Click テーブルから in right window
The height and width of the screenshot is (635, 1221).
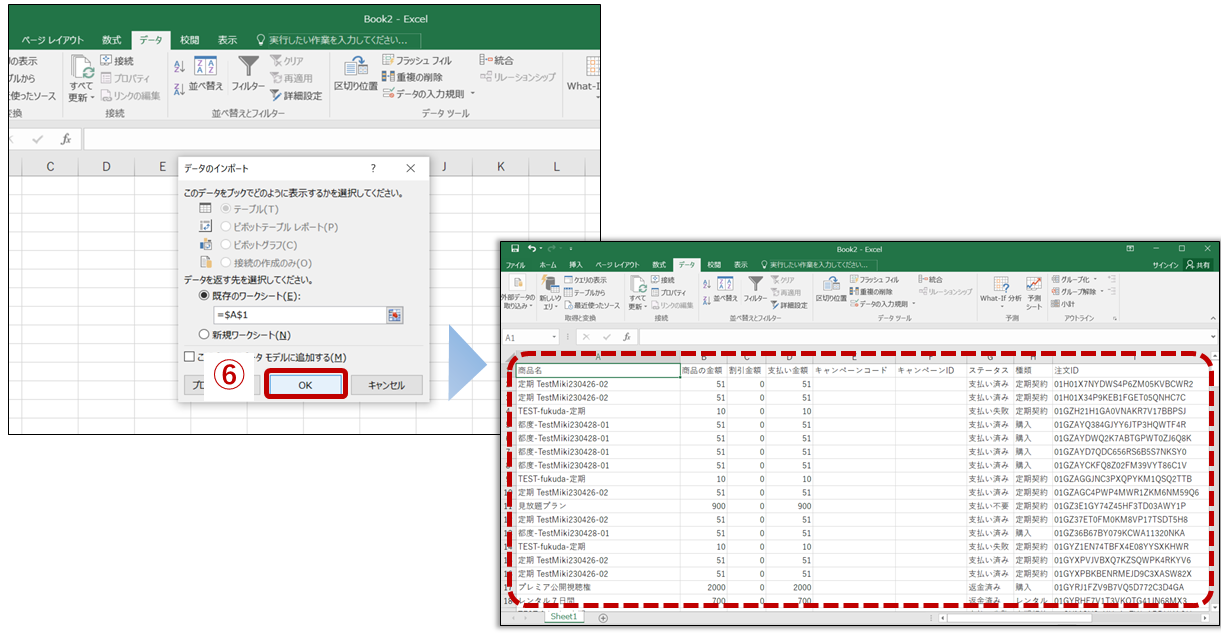click(585, 293)
